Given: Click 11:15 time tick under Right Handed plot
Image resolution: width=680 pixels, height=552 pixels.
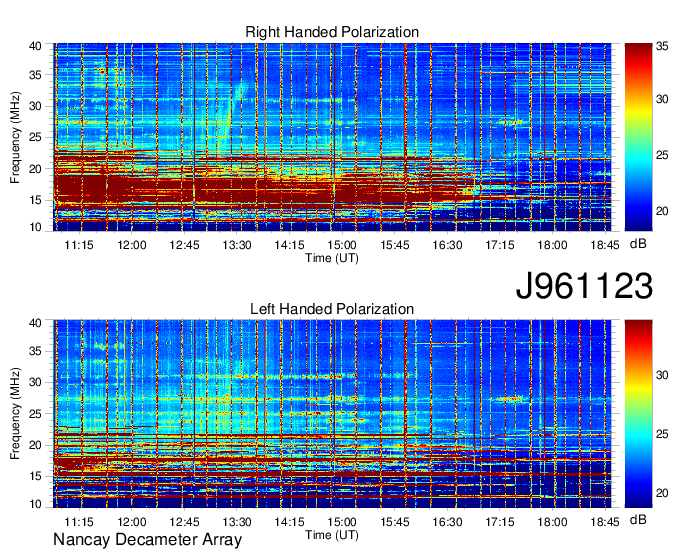Looking at the screenshot, I should point(79,245).
